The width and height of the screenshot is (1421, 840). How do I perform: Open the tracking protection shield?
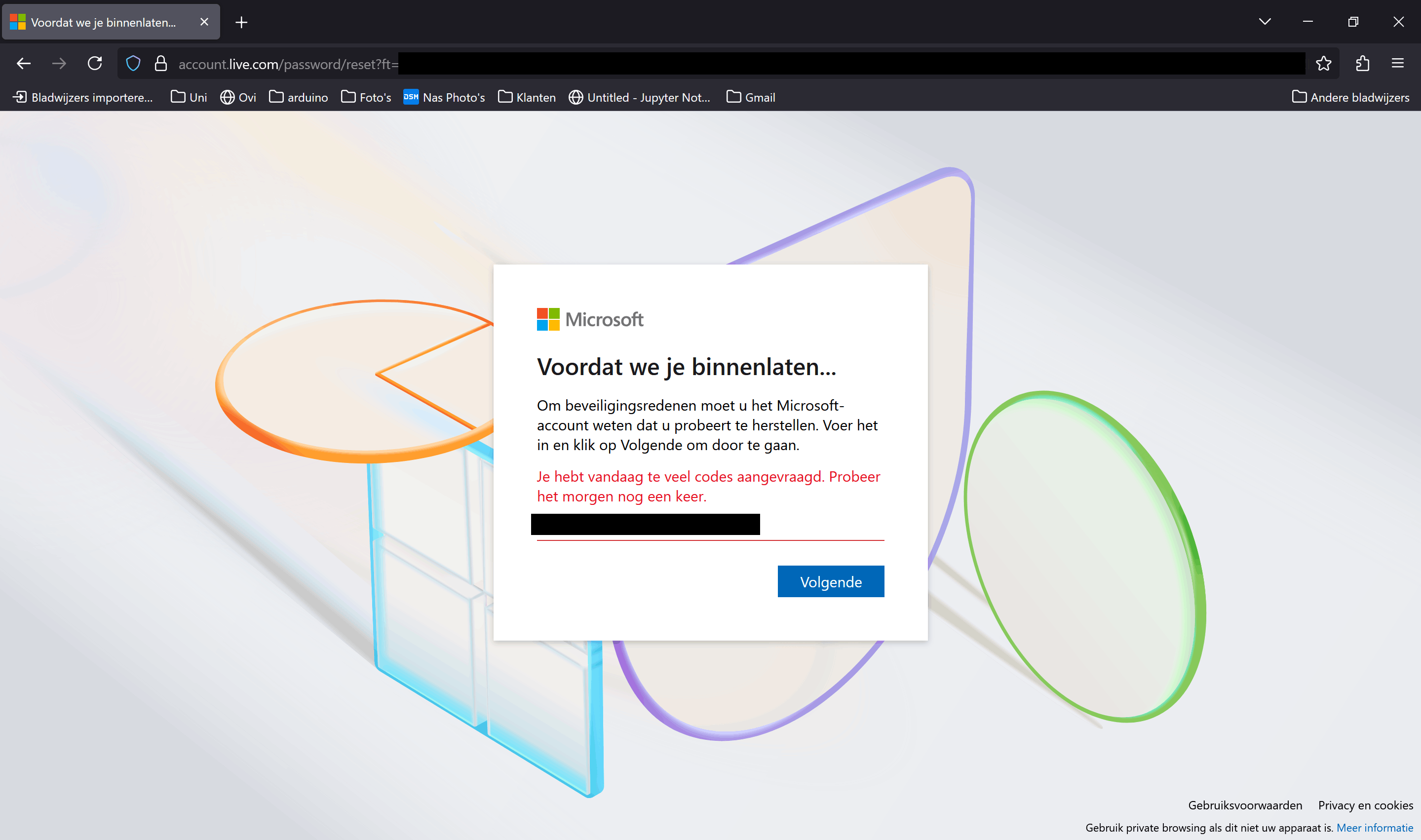point(133,63)
